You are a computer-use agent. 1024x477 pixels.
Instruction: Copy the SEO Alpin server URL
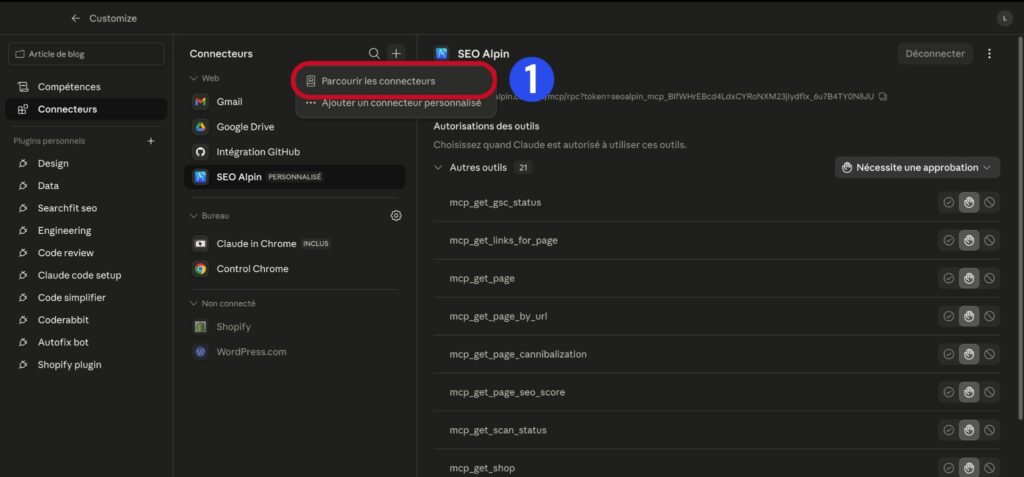(x=883, y=97)
